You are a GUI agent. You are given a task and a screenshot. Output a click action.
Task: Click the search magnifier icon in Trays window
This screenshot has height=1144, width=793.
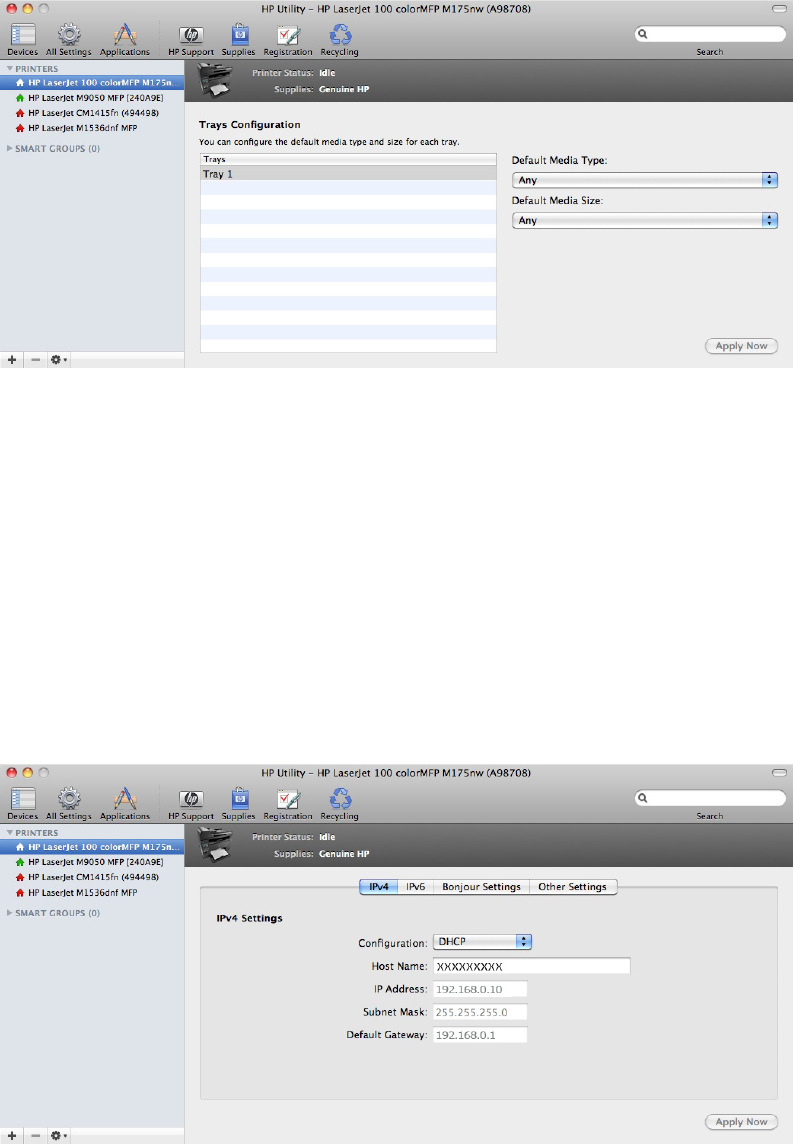(x=643, y=34)
